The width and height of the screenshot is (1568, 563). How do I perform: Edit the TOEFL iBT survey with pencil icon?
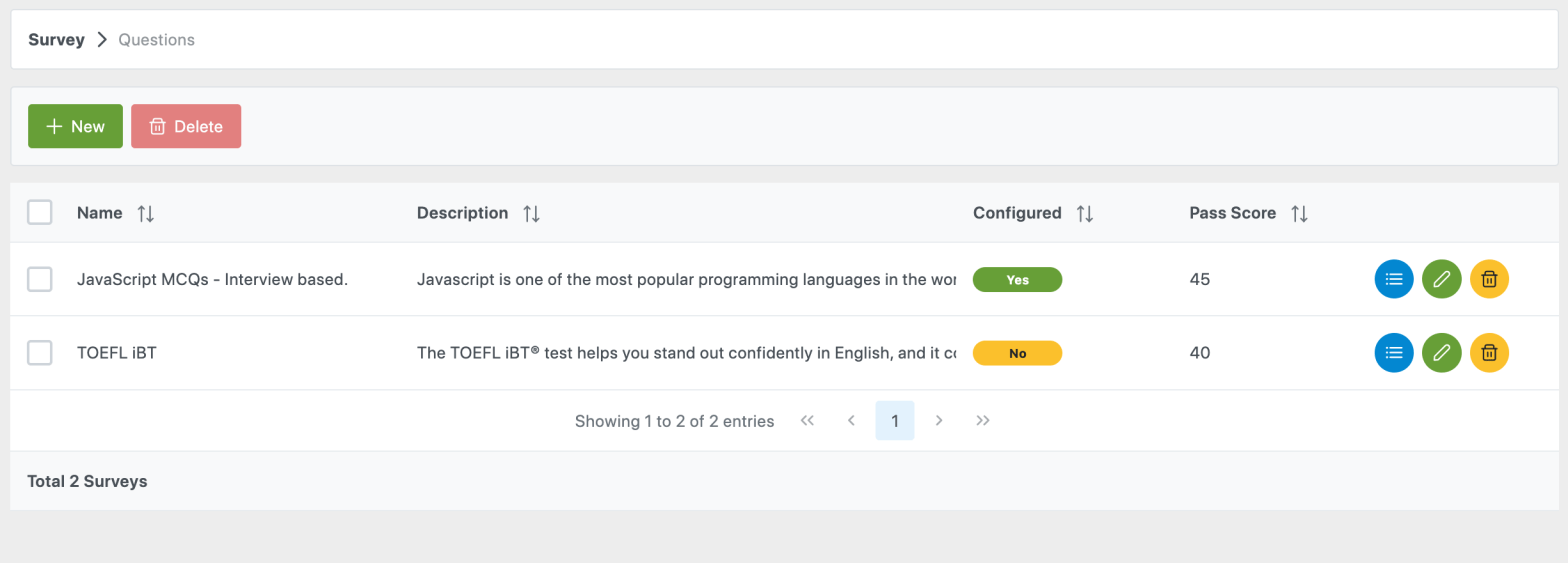[1441, 352]
